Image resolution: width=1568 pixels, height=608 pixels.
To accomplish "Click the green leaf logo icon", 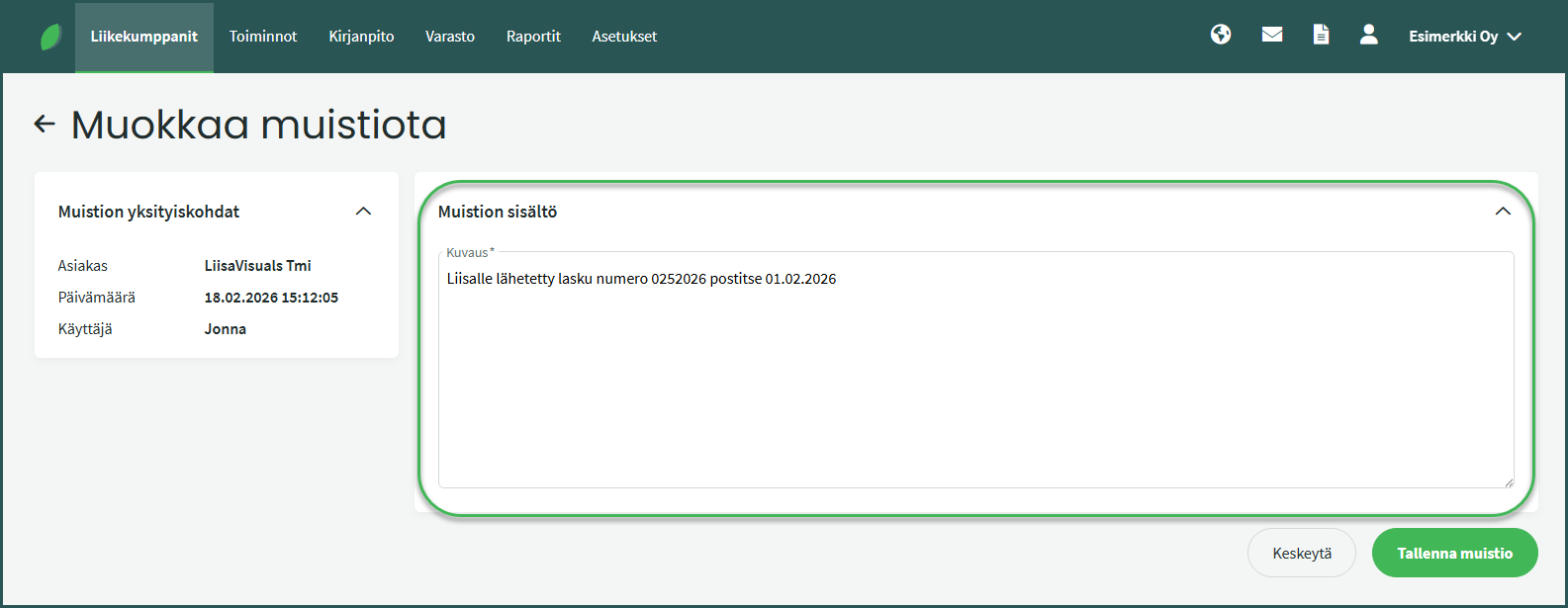I will click(x=50, y=37).
